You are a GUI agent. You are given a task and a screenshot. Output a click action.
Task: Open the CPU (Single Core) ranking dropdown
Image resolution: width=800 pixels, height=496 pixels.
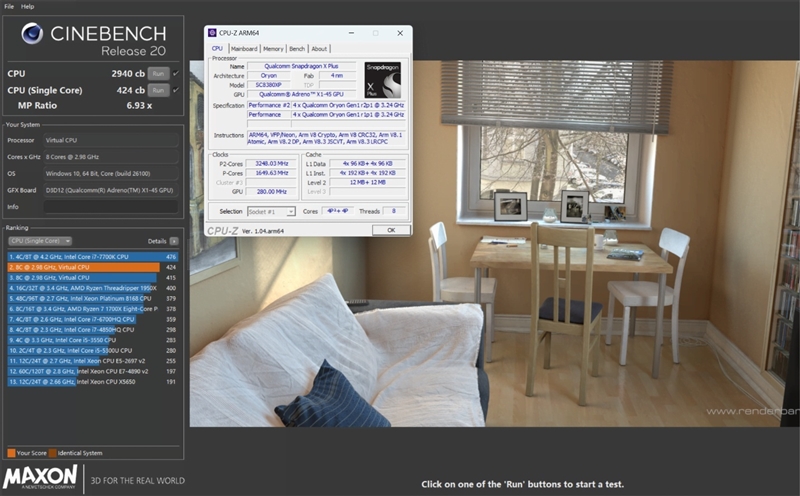40,241
